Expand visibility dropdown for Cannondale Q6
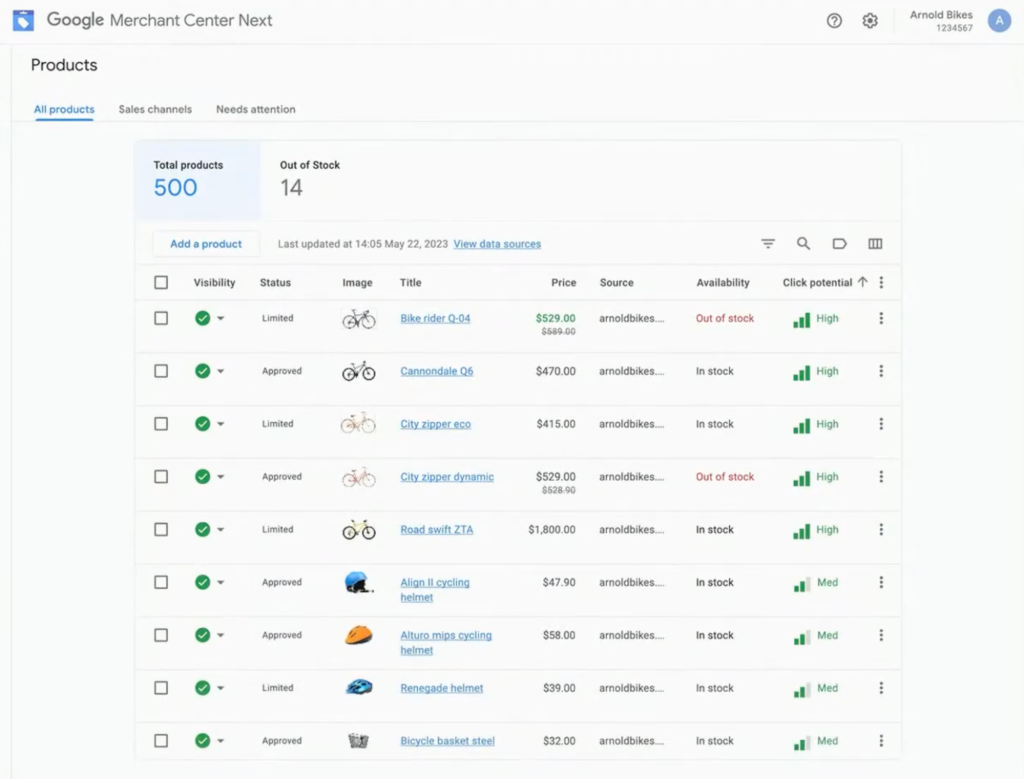 point(221,372)
